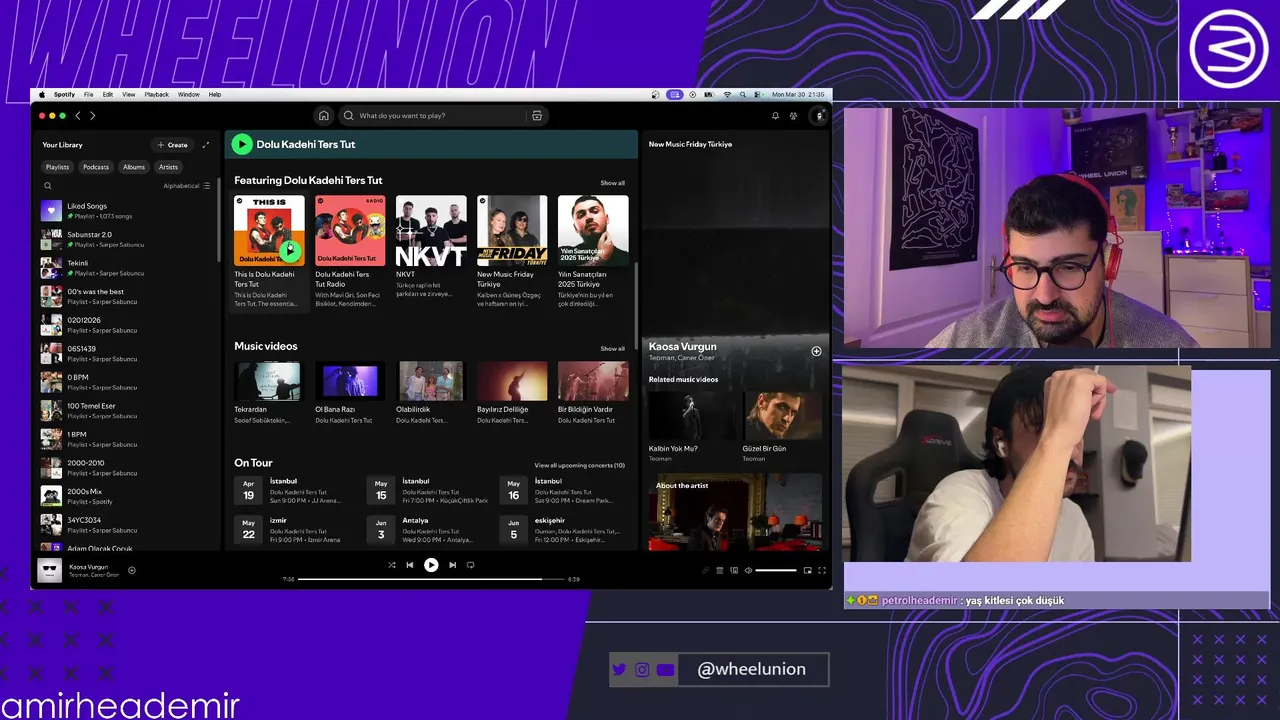Viewport: 1280px width, 720px height.
Task: Open the Alphabetical sort dropdown
Action: coord(187,186)
